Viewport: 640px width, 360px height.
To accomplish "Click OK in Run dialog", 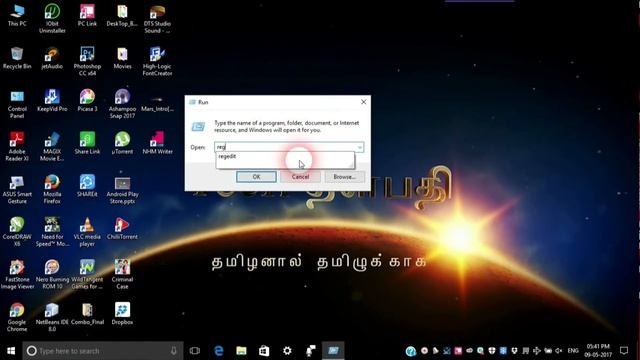I will click(x=256, y=177).
